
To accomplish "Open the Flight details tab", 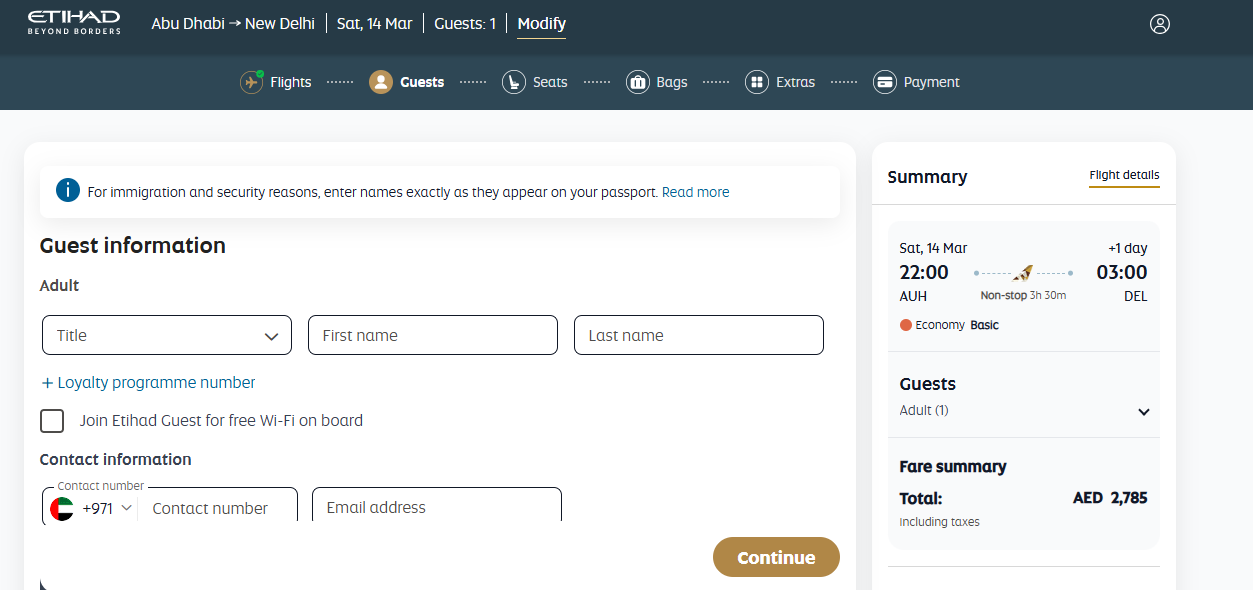I will 1124,176.
